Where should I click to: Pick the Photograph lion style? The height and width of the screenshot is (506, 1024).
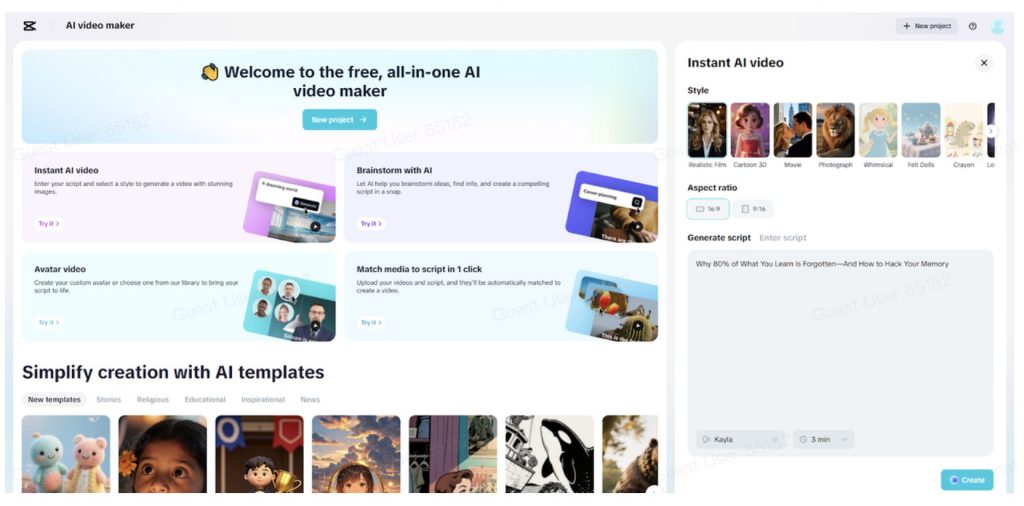tap(835, 131)
